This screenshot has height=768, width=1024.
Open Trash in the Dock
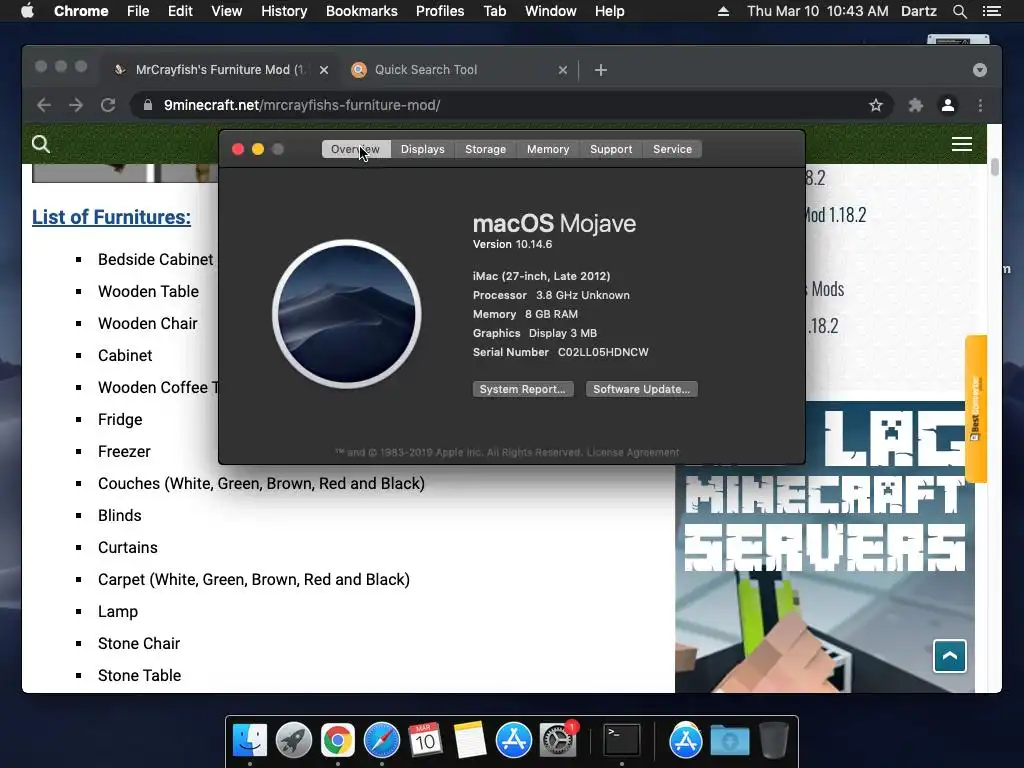tap(774, 741)
